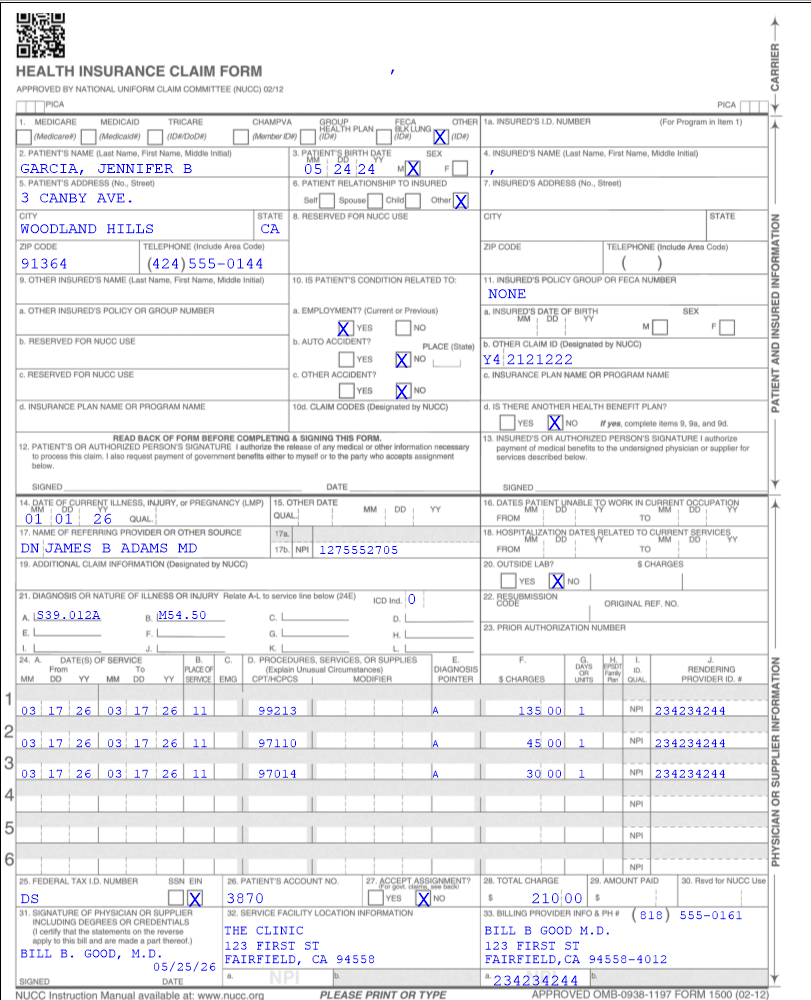This screenshot has height=1000, width=811.
Task: Select Other Claim ID 2121222
Action: (x=540, y=360)
